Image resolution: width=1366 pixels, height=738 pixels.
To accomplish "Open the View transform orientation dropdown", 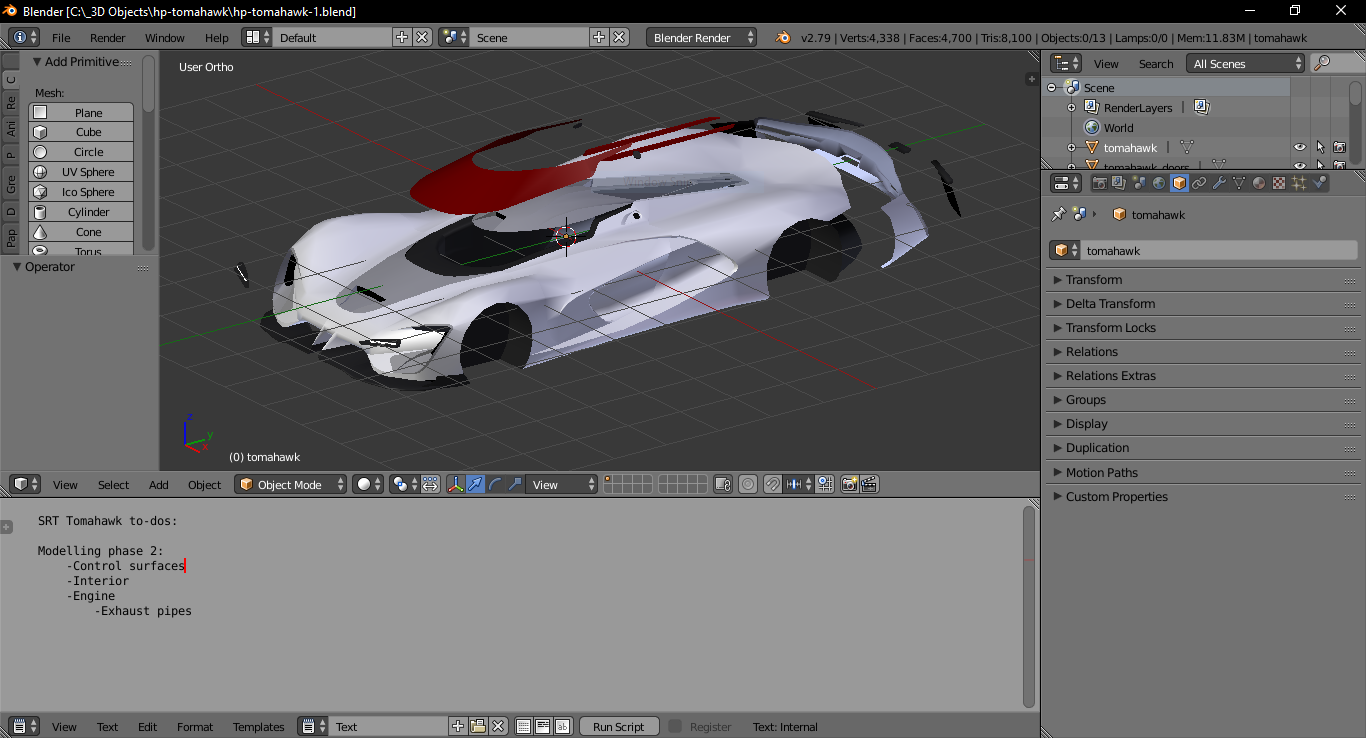I will tap(562, 484).
